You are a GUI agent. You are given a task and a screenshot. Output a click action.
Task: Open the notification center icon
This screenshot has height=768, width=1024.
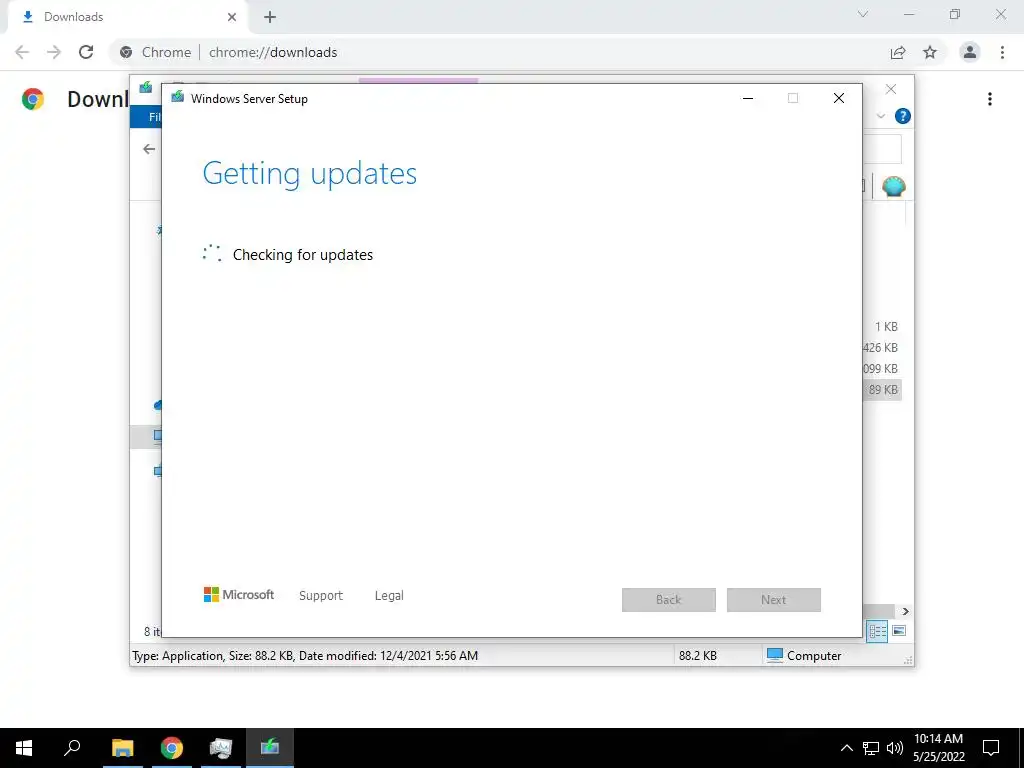click(x=991, y=748)
